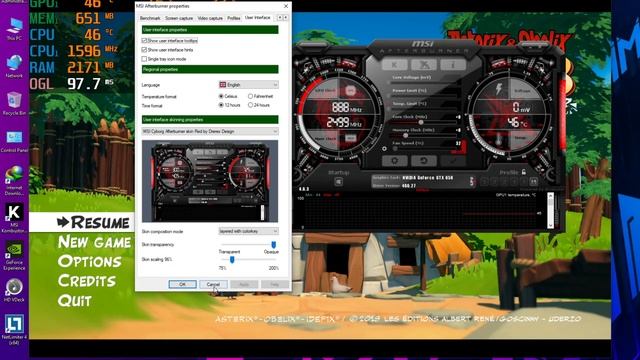The width and height of the screenshot is (640, 360).
Task: Open Afterburner settings gear button
Action: coord(394,160)
